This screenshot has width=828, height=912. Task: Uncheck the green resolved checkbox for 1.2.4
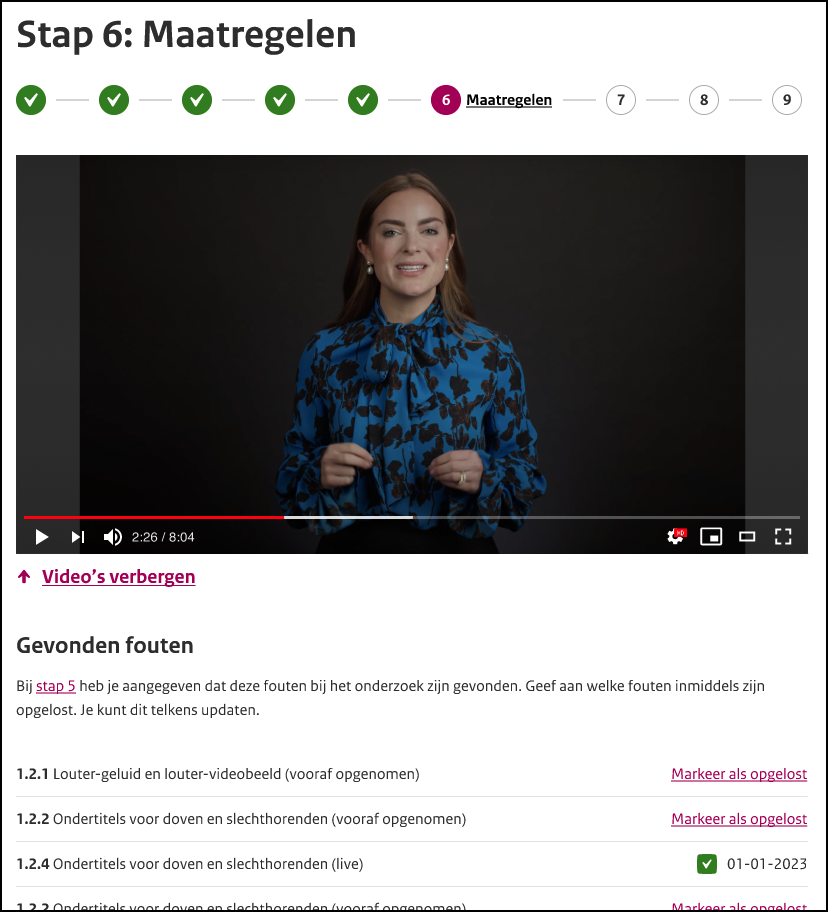tap(706, 864)
